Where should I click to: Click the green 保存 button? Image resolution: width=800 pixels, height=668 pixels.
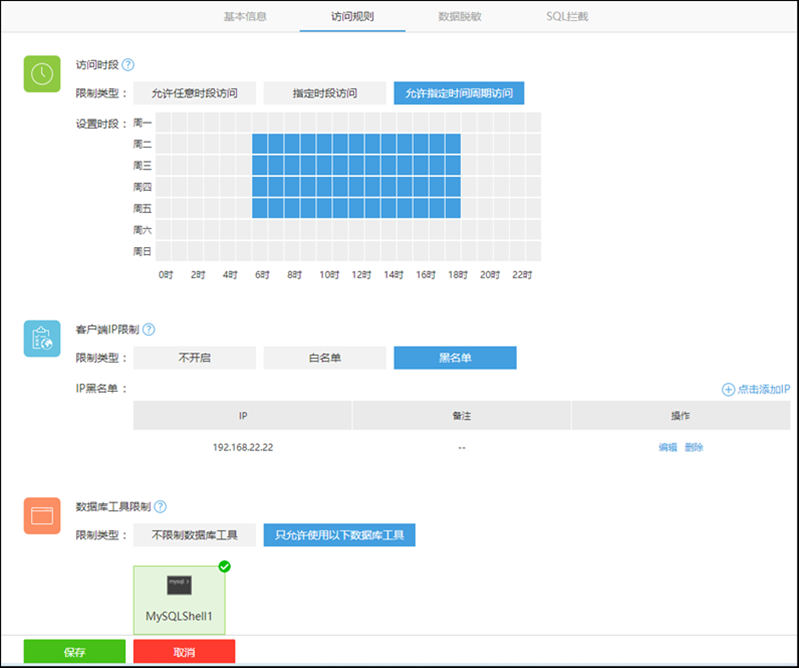pos(74,652)
